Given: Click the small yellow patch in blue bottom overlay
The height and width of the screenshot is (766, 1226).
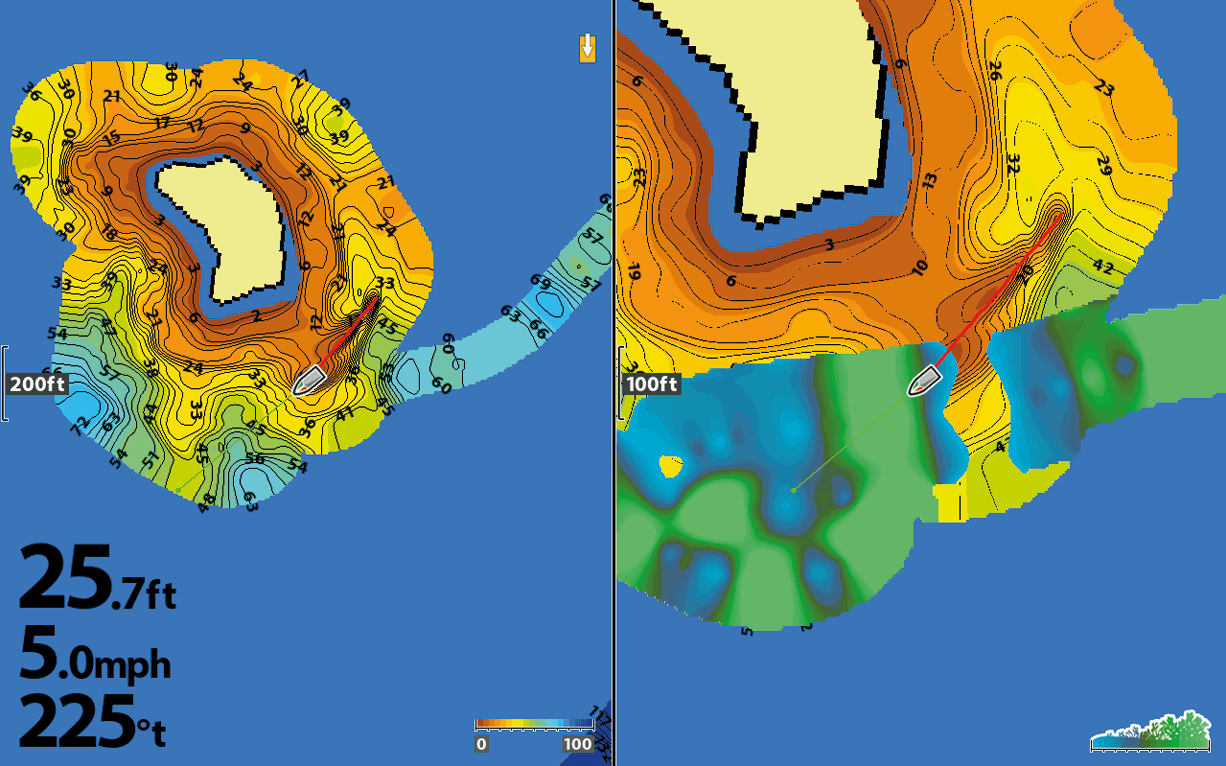Looking at the screenshot, I should [671, 465].
